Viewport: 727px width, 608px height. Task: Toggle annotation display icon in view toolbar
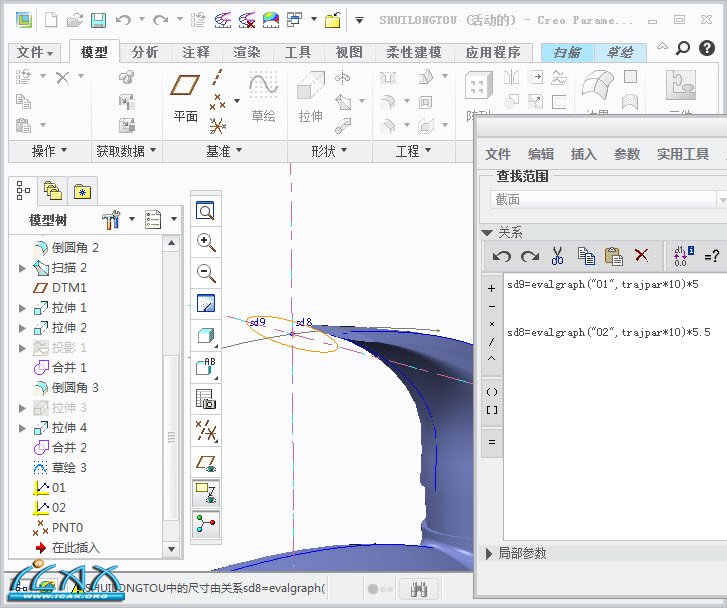206,492
